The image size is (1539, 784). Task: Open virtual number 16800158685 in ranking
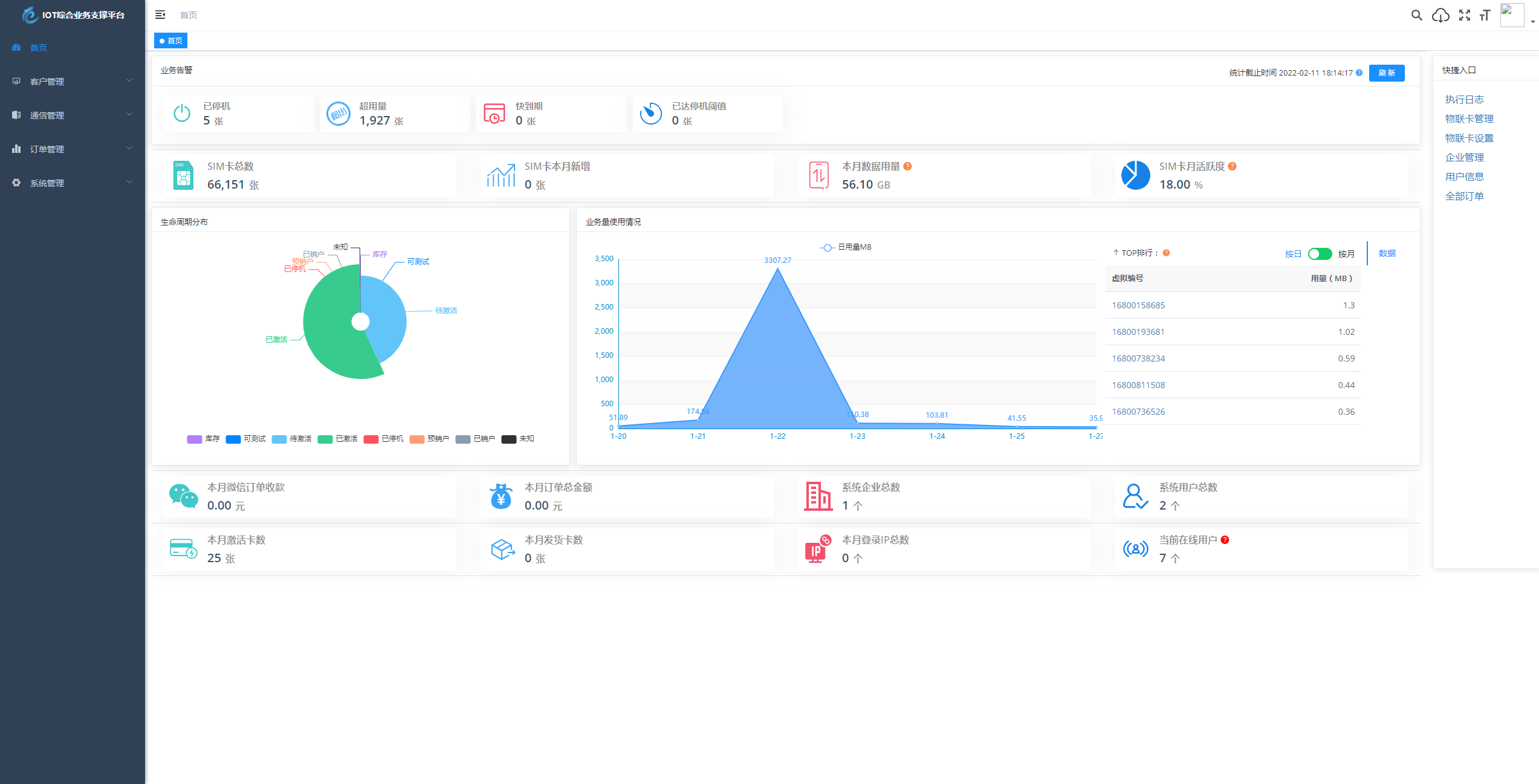(x=1138, y=305)
